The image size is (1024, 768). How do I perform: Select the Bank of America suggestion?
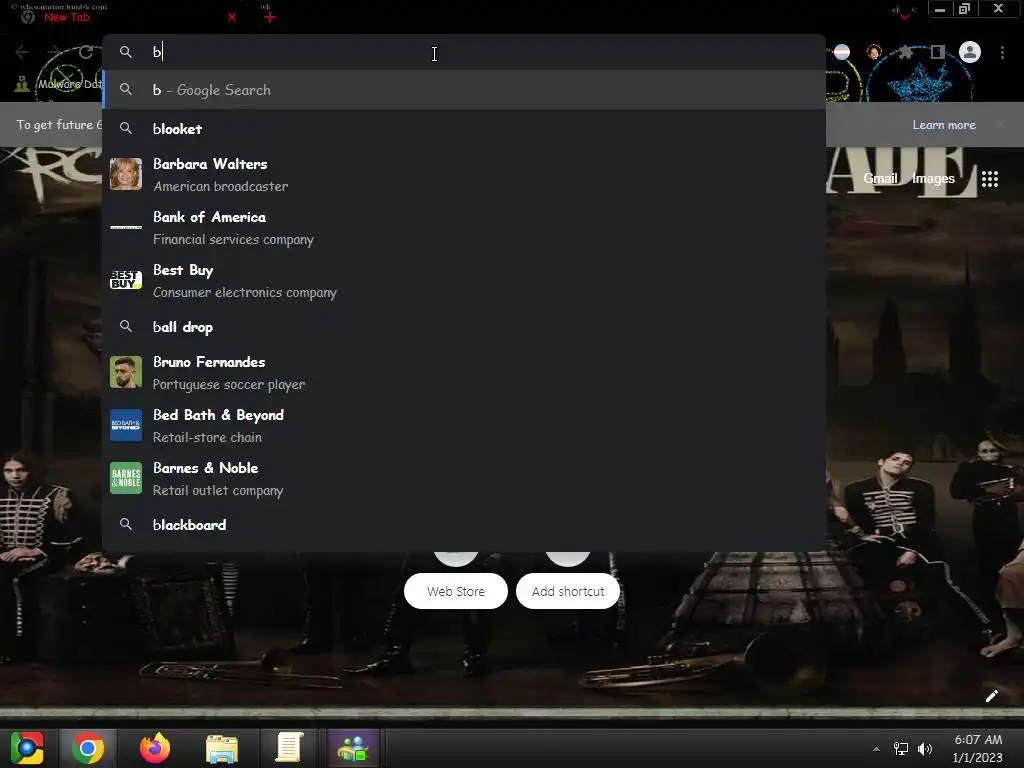tap(464, 227)
